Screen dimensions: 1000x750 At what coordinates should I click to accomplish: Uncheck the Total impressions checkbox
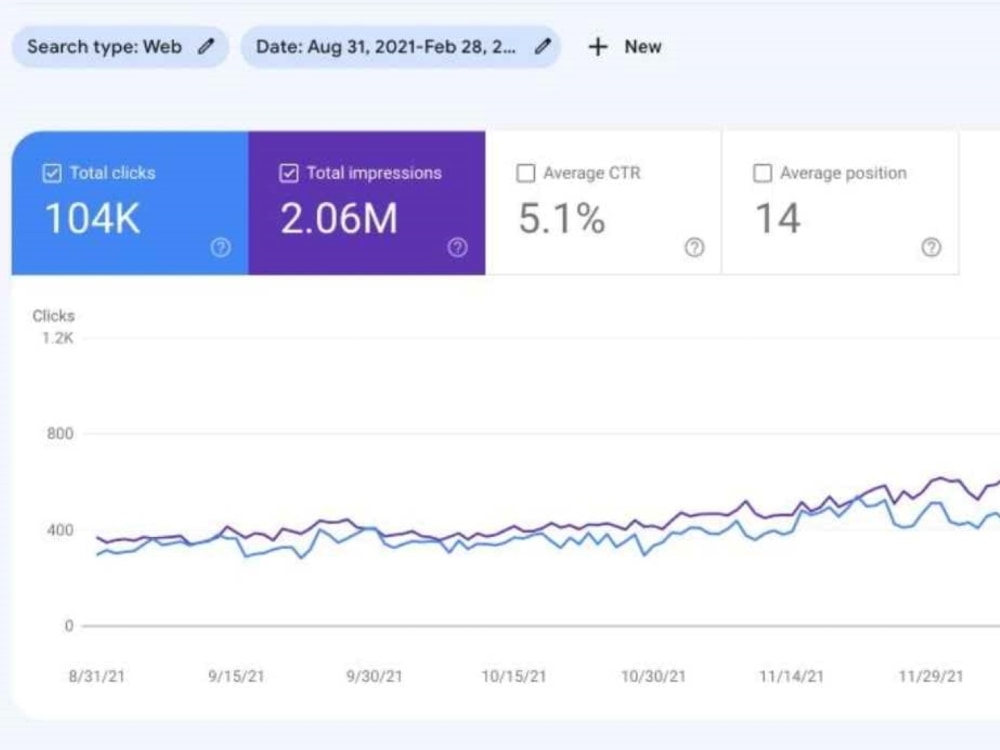[288, 173]
